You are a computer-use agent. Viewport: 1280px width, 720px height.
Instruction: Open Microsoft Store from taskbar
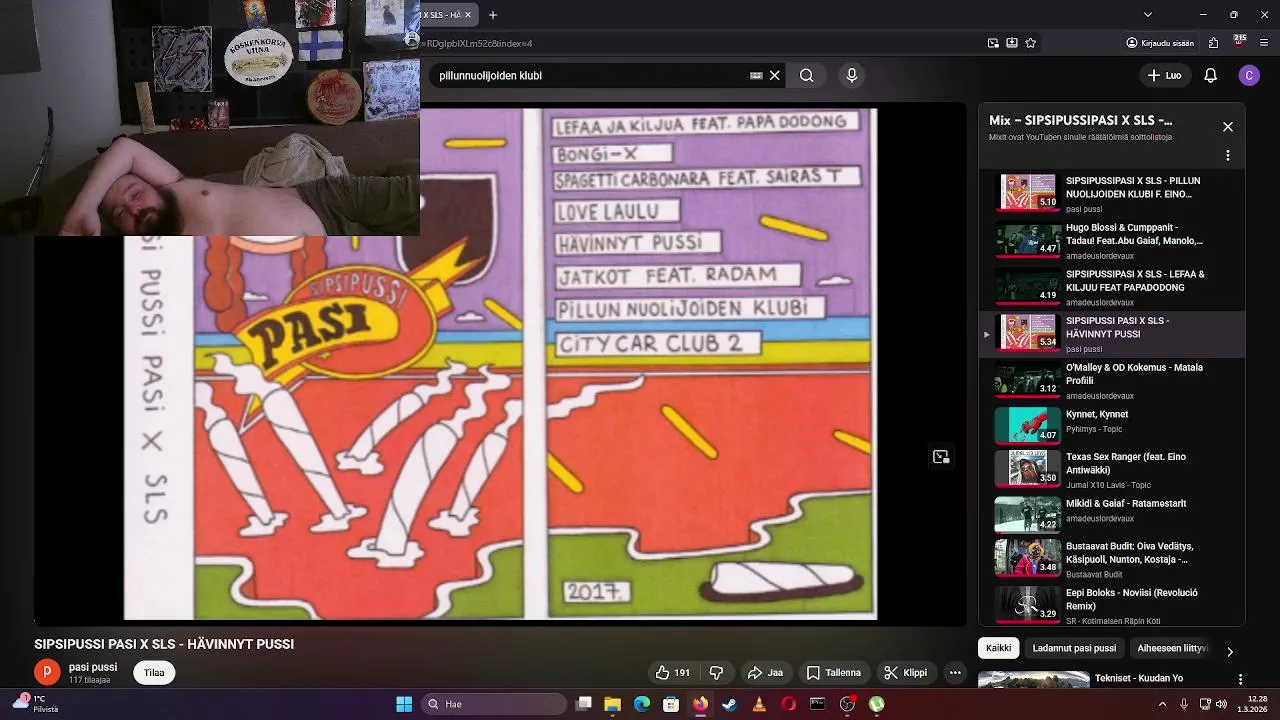pos(671,704)
